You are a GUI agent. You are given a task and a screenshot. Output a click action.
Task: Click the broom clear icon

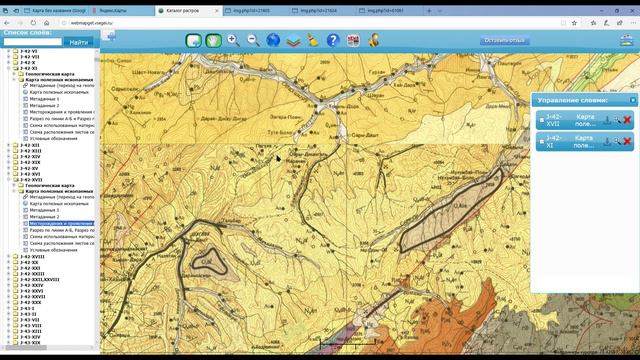pos(313,40)
